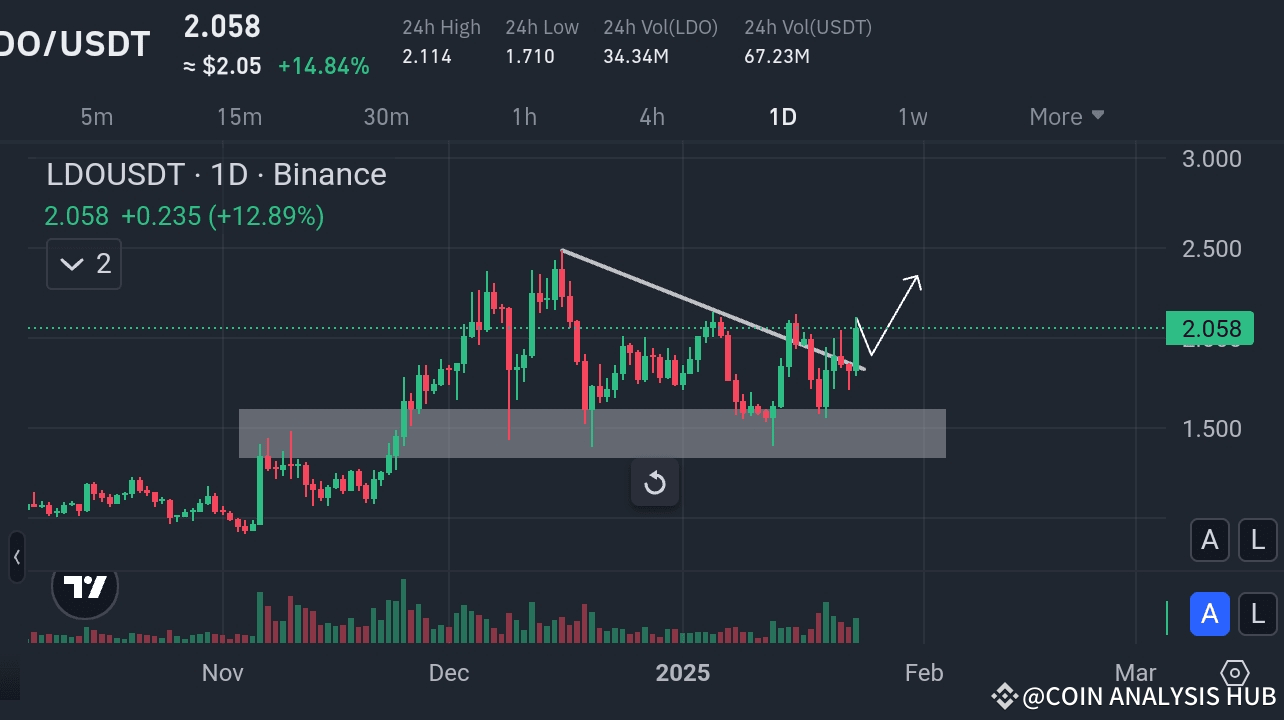Collapse the indicator legend chevron labeled 2
1284x720 pixels.
point(83,263)
